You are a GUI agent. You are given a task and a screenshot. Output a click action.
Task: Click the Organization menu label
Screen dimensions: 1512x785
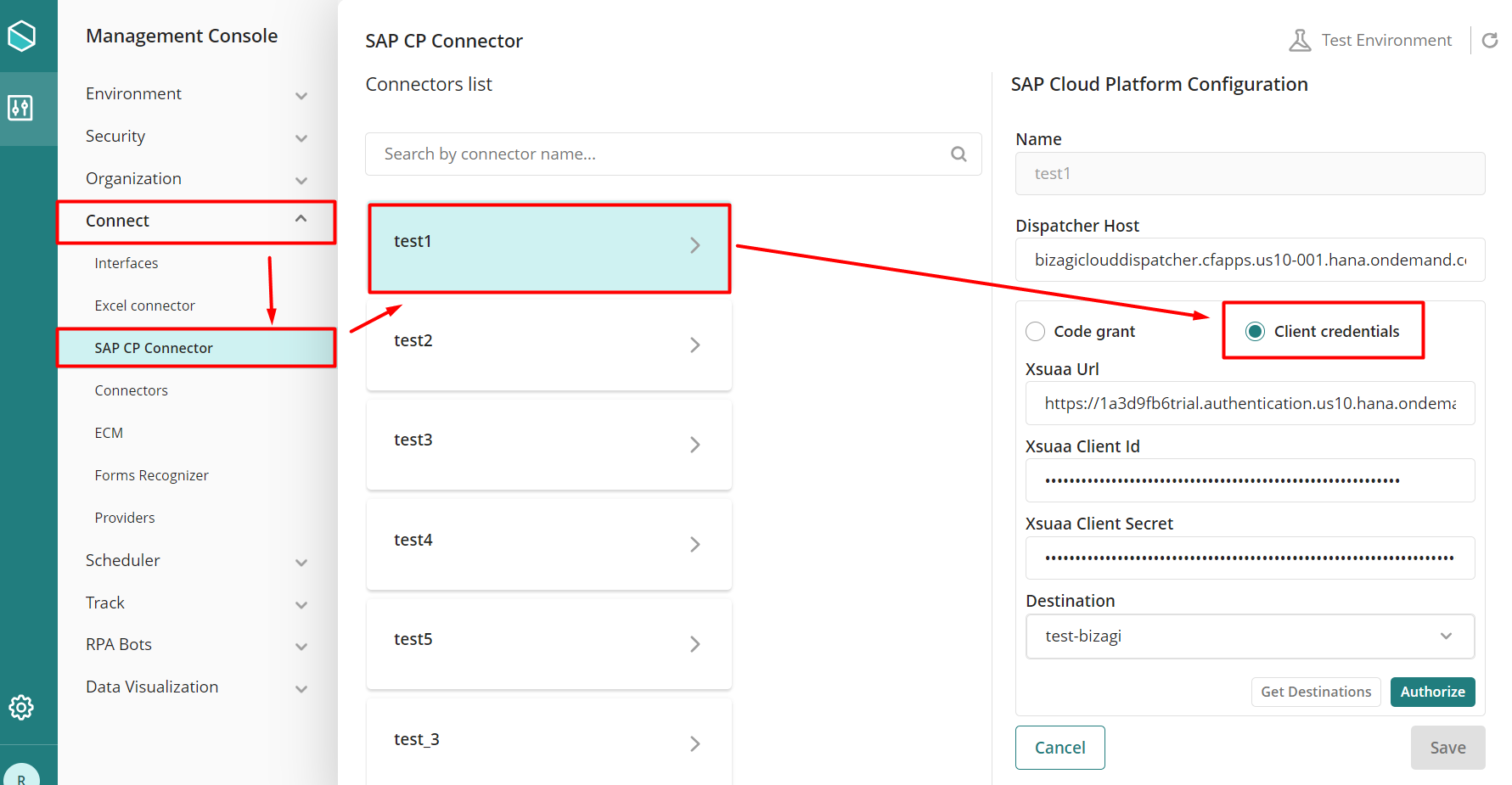point(133,179)
